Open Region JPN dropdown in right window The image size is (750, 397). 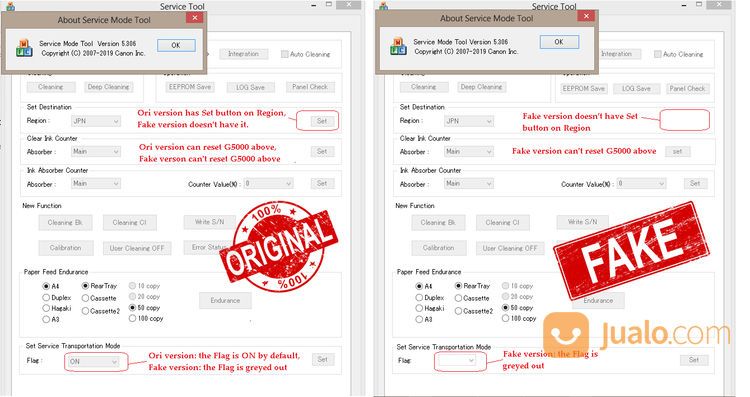pos(469,121)
